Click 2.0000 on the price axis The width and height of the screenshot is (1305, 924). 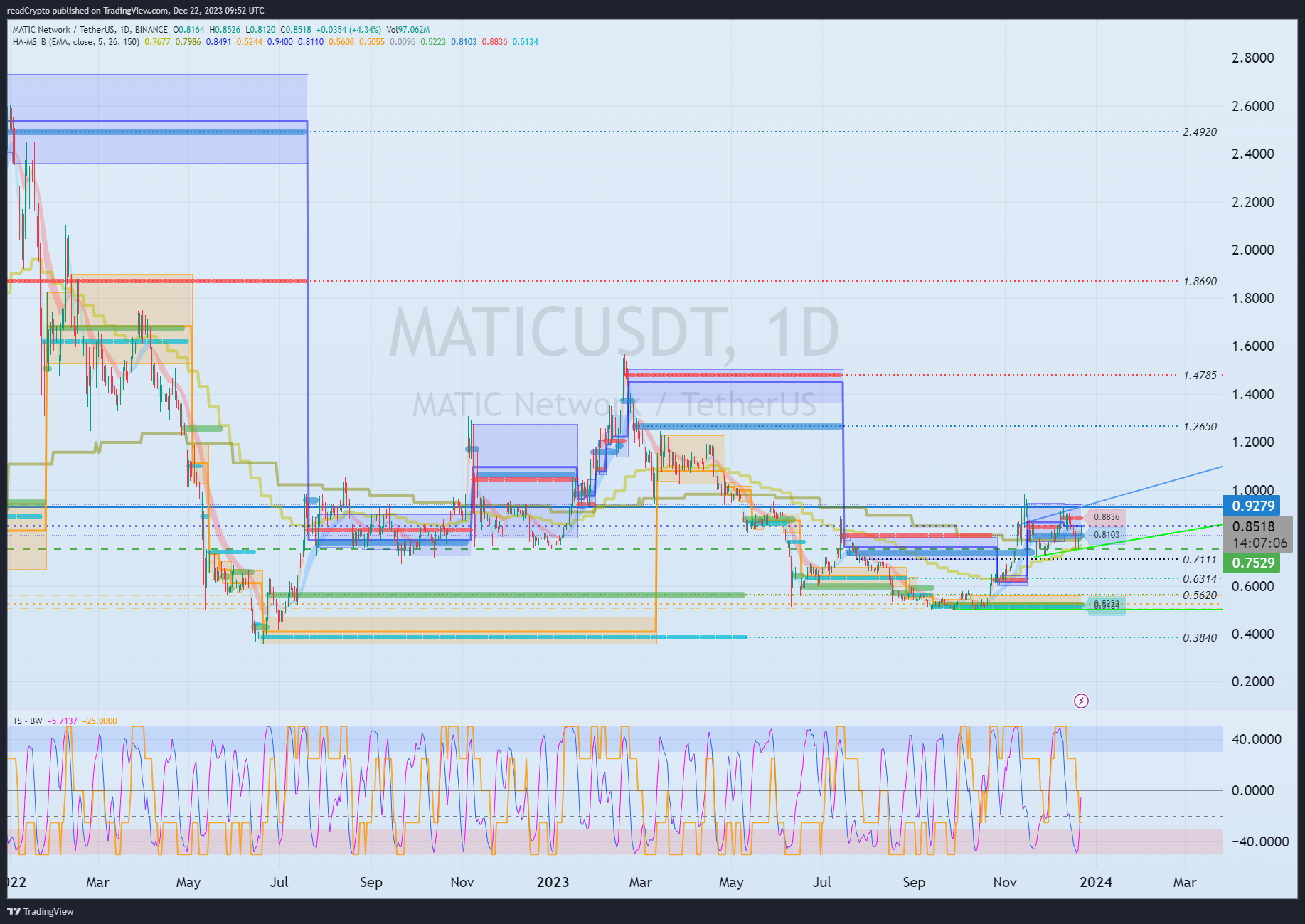coord(1252,250)
